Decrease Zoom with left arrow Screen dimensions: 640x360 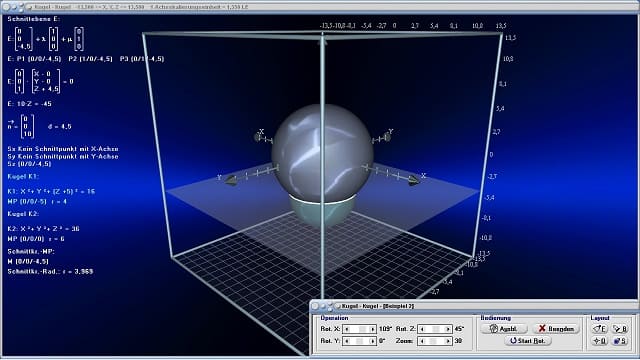tap(422, 341)
